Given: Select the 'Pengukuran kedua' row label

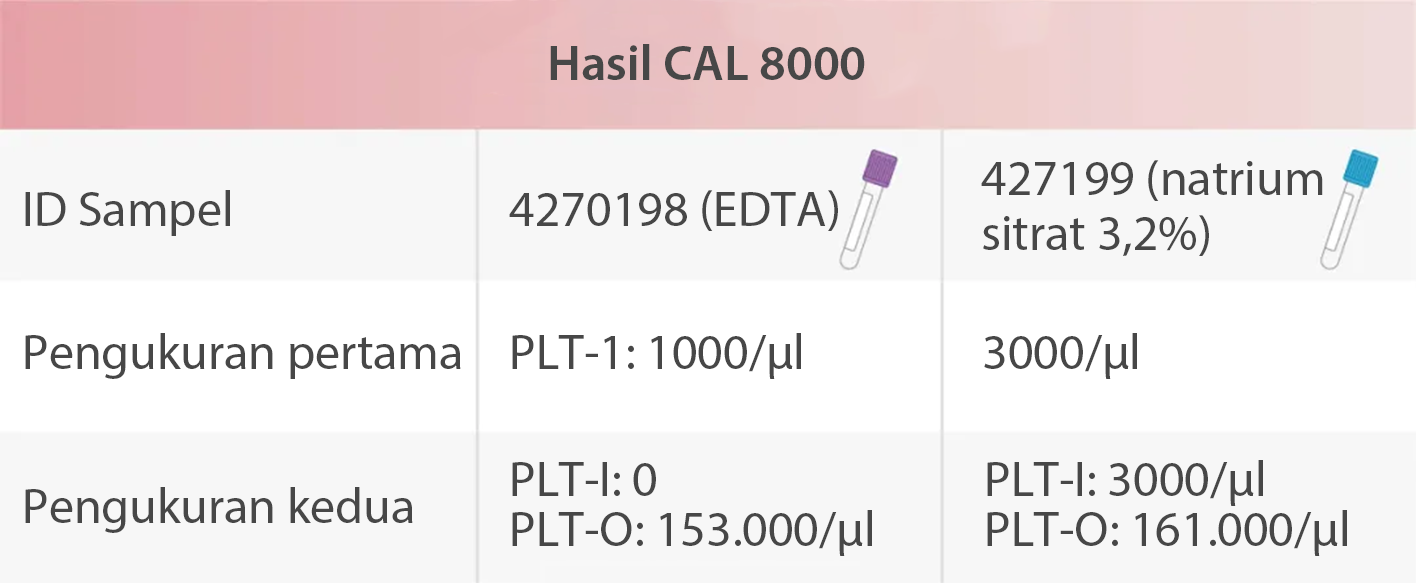Looking at the screenshot, I should pos(218,507).
